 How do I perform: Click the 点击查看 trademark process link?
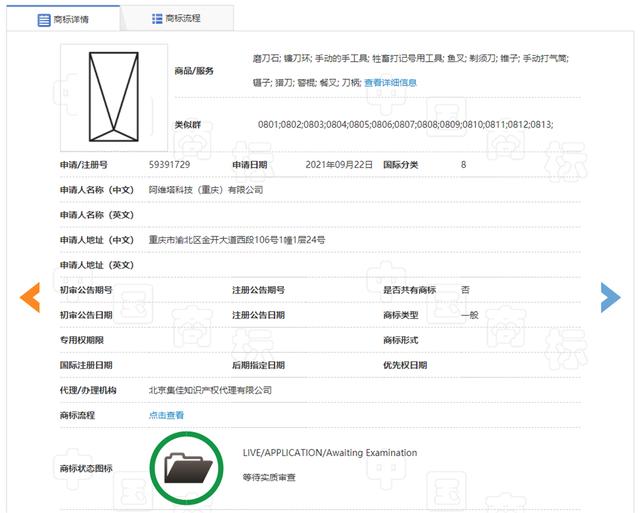click(166, 415)
